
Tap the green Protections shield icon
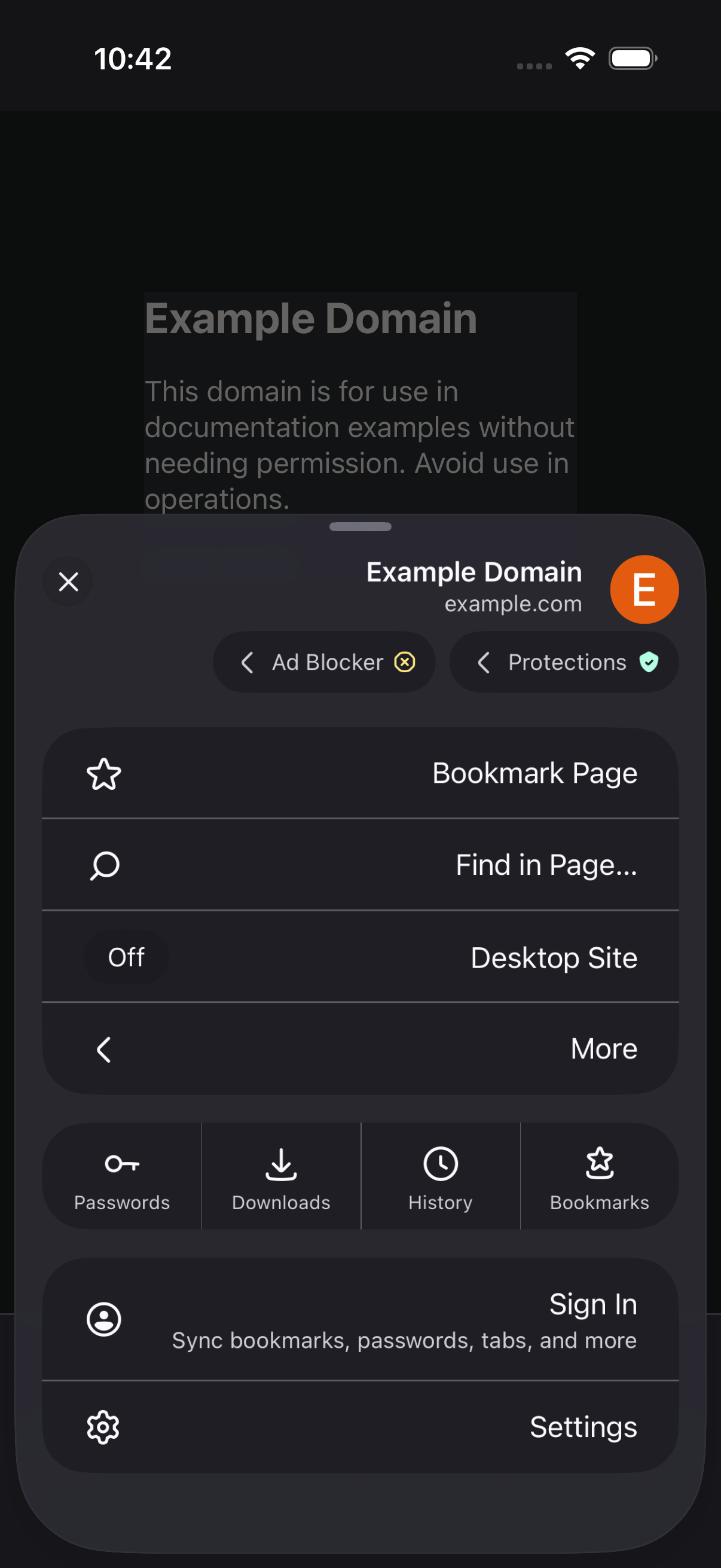click(649, 661)
